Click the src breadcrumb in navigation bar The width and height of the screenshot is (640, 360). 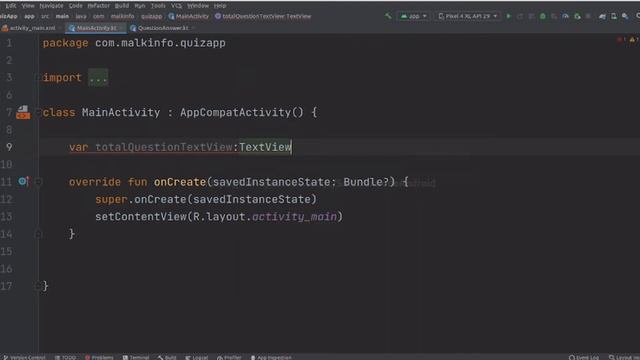coord(45,16)
